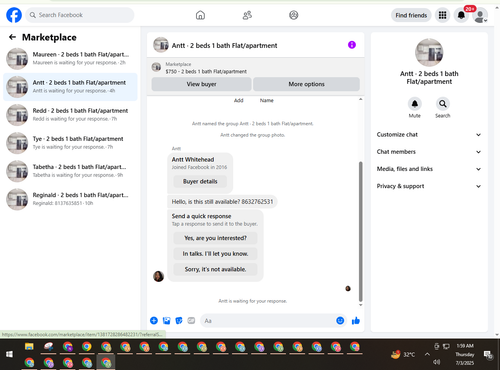Open Tye's Marketplace conversation

(70, 143)
